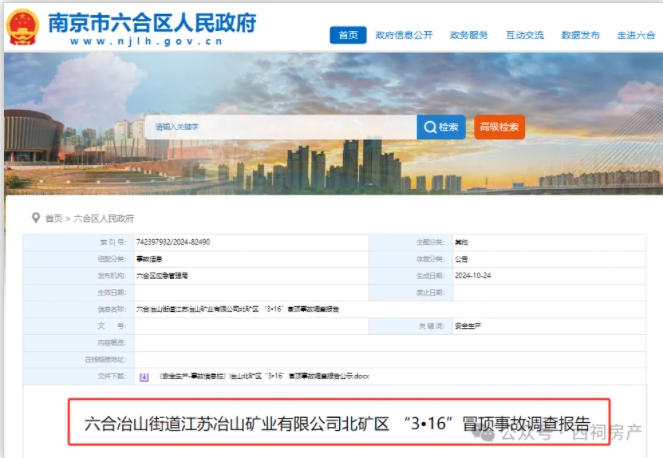Click 六合区人民政府 breadcrumb link
The height and width of the screenshot is (458, 663).
pos(103,218)
